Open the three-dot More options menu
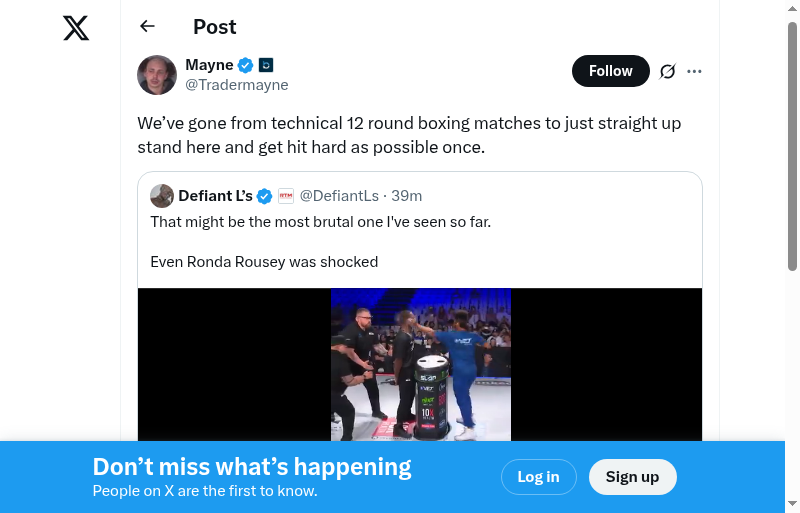800x513 pixels. (695, 71)
